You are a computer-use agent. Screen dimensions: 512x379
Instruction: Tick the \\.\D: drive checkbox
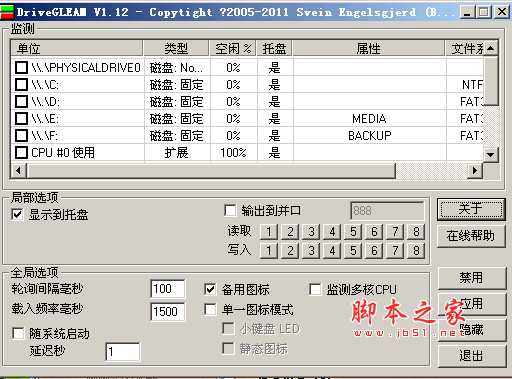(21, 102)
